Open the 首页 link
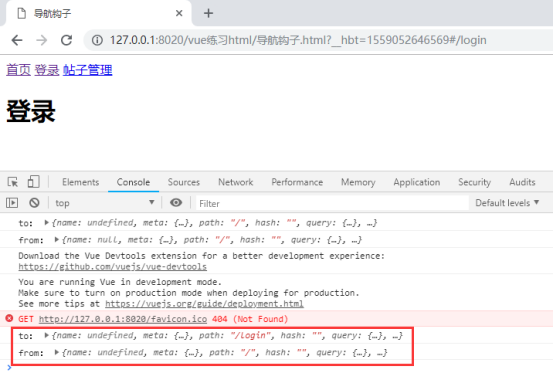This screenshot has height=374, width=554. 18,70
